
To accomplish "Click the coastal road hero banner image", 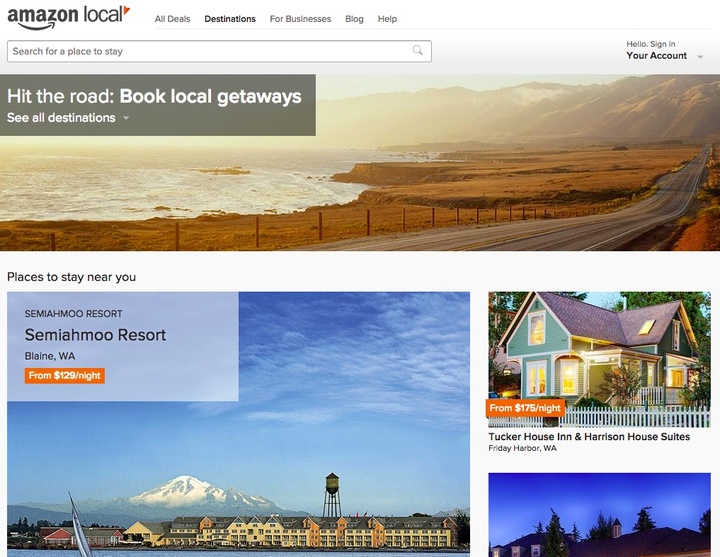I will 500,180.
